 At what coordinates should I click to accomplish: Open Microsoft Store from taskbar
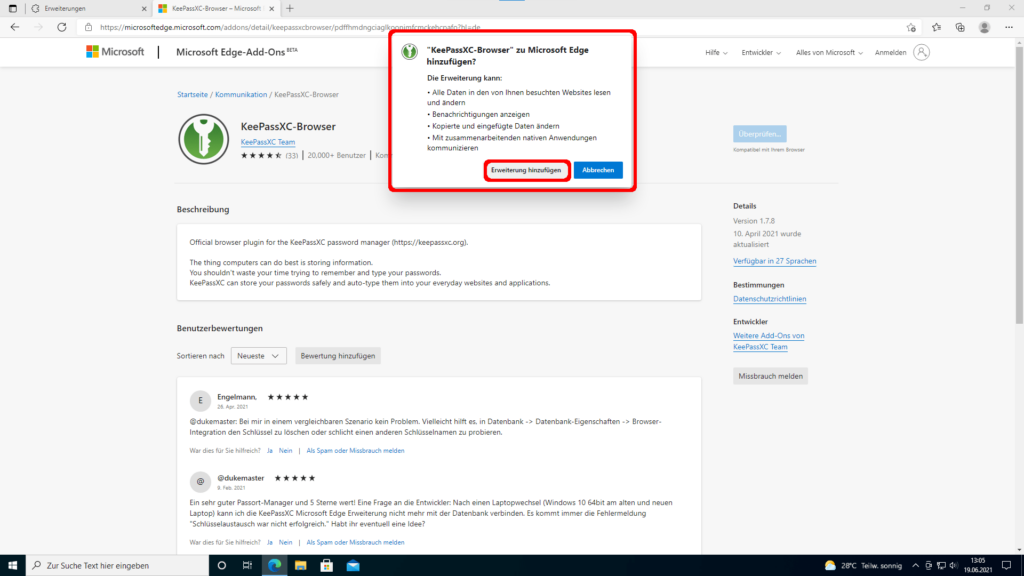327,566
